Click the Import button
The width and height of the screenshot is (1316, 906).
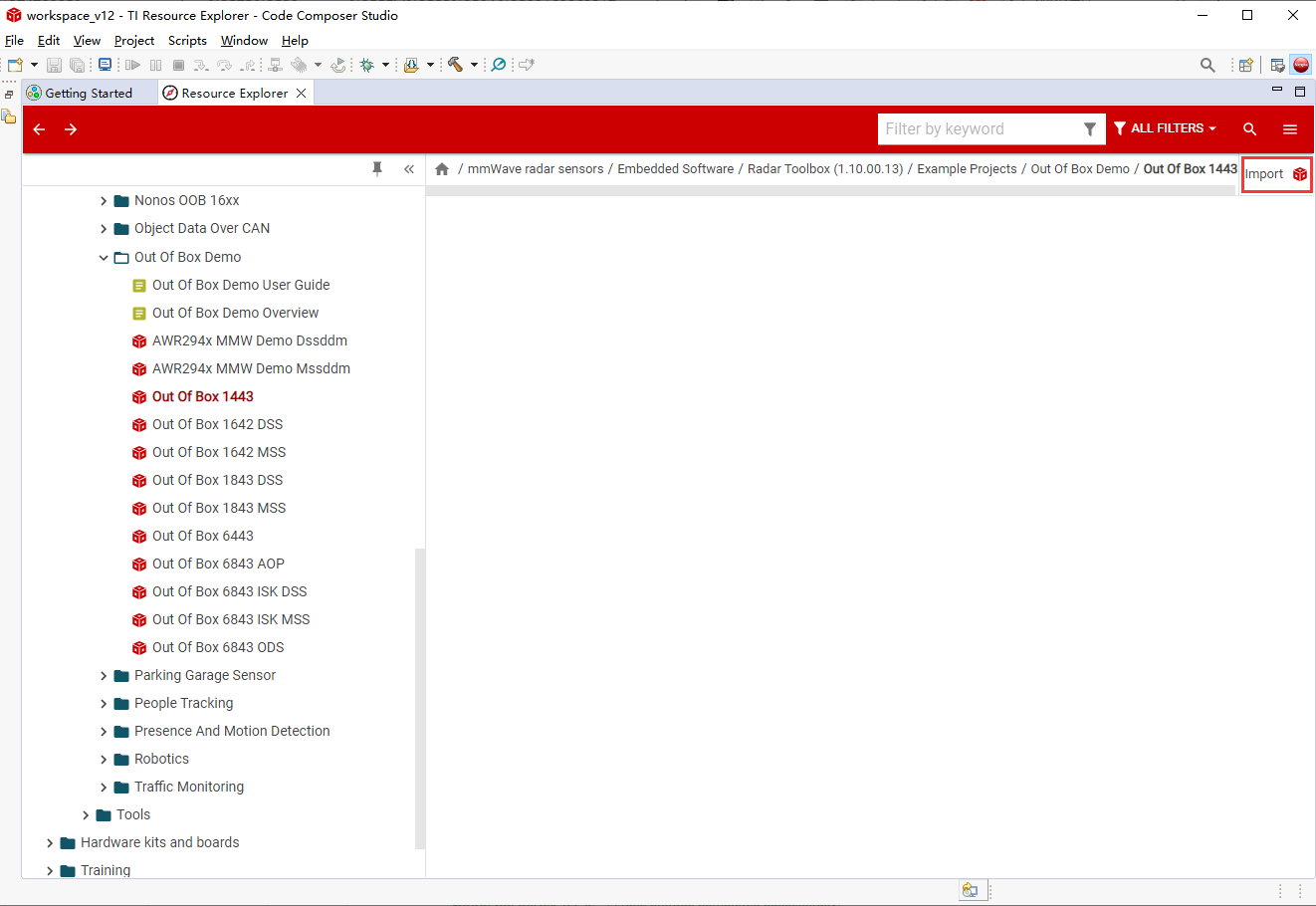pos(1276,174)
